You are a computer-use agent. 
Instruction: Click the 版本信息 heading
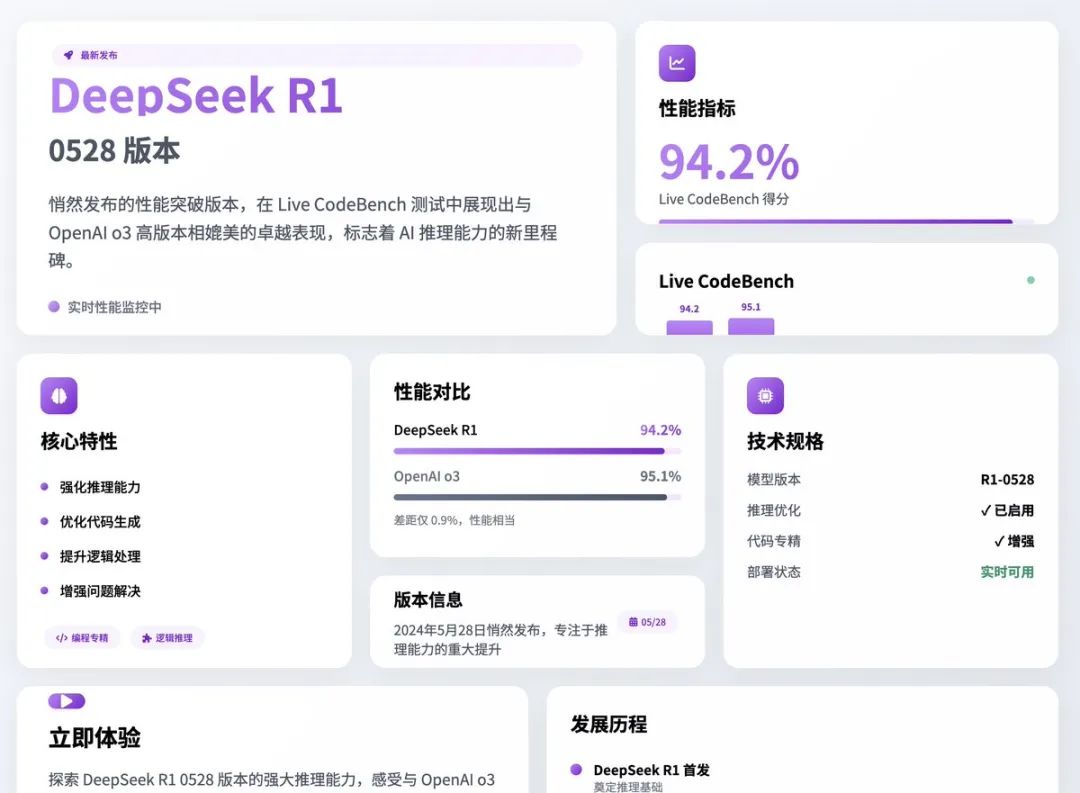tap(428, 599)
